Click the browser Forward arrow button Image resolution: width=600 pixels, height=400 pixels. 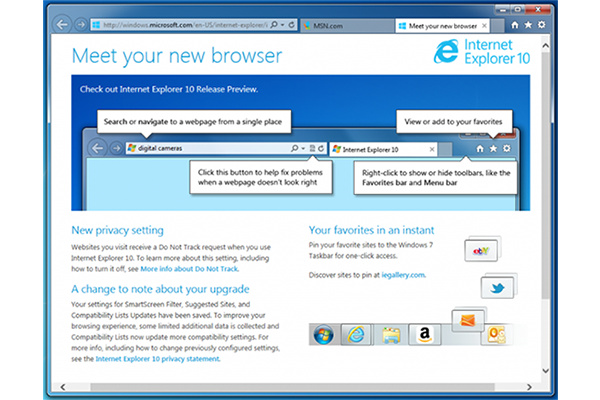click(81, 25)
